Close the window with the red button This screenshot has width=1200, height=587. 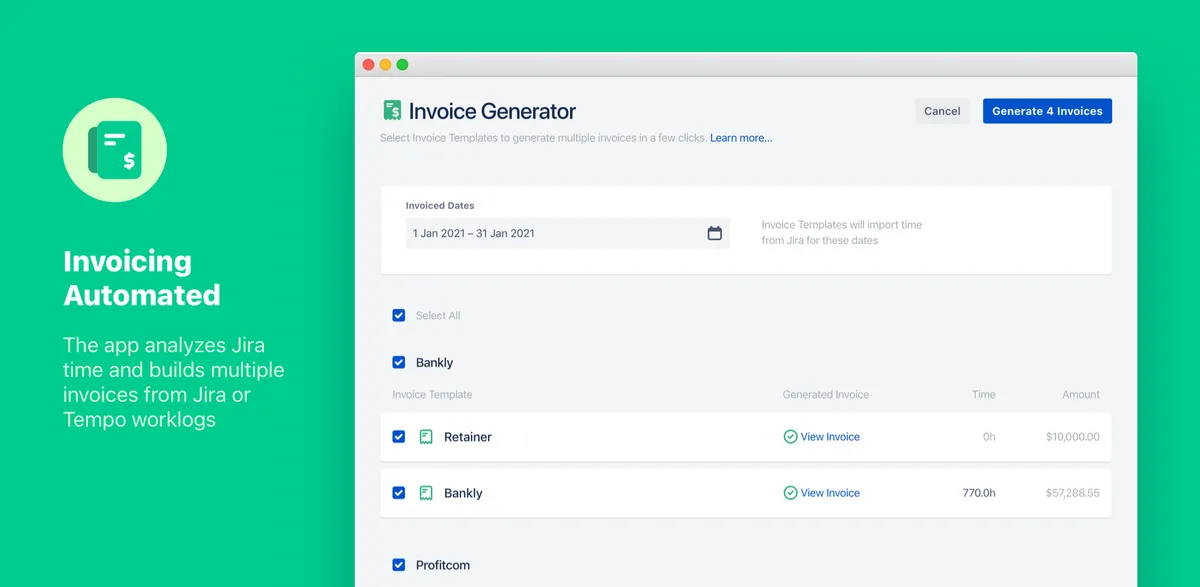click(368, 65)
